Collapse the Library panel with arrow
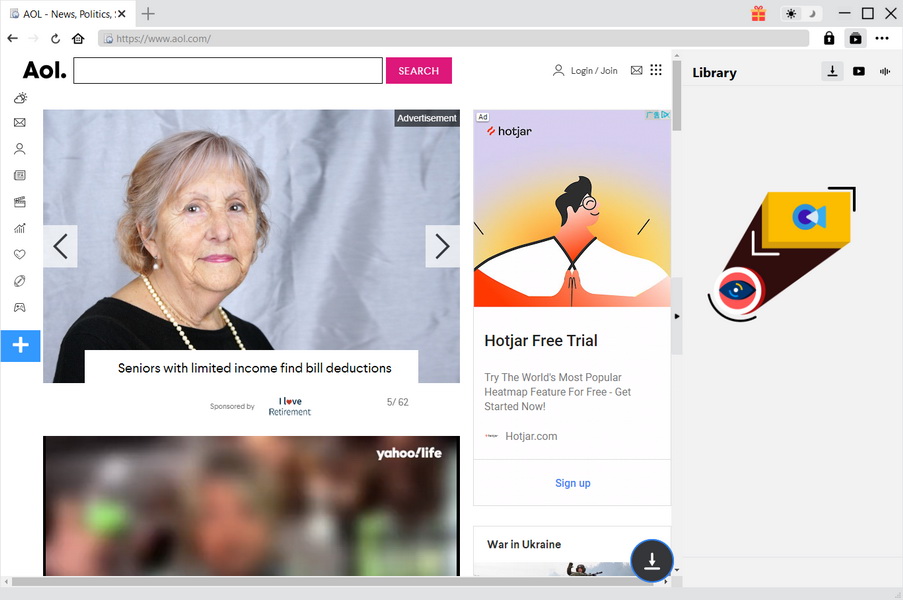The width and height of the screenshot is (903, 600). click(677, 316)
